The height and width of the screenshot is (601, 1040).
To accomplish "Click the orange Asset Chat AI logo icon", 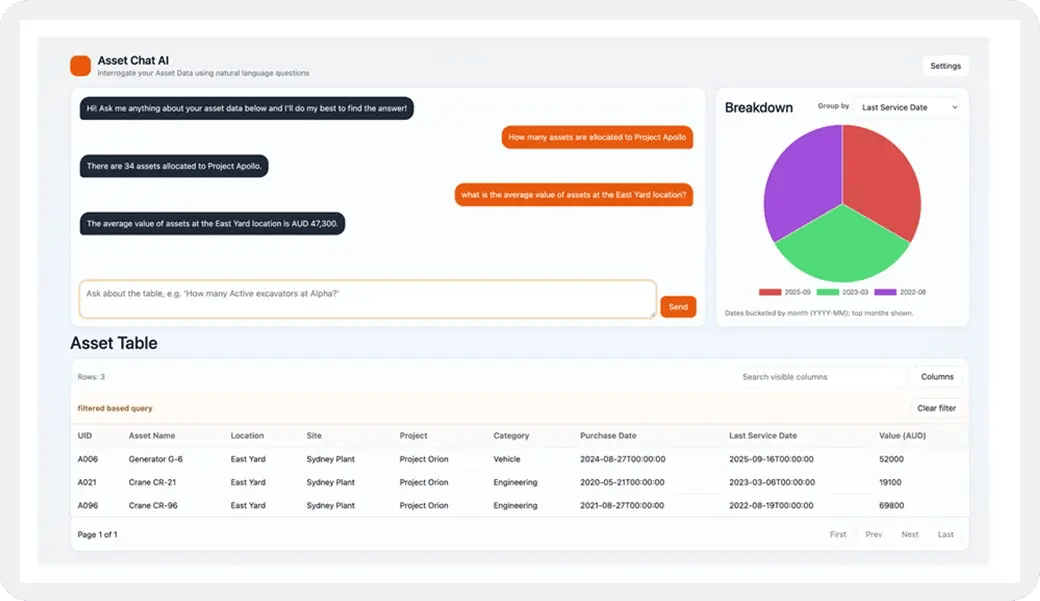I will (x=79, y=64).
